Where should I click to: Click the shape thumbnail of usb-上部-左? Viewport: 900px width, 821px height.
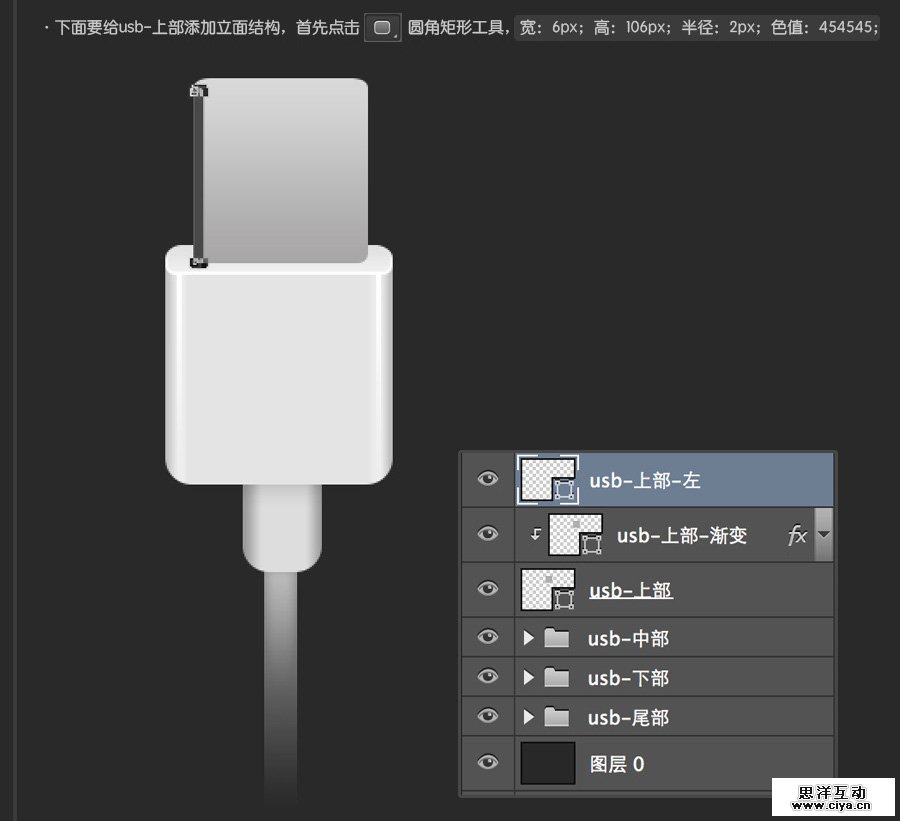tap(548, 478)
